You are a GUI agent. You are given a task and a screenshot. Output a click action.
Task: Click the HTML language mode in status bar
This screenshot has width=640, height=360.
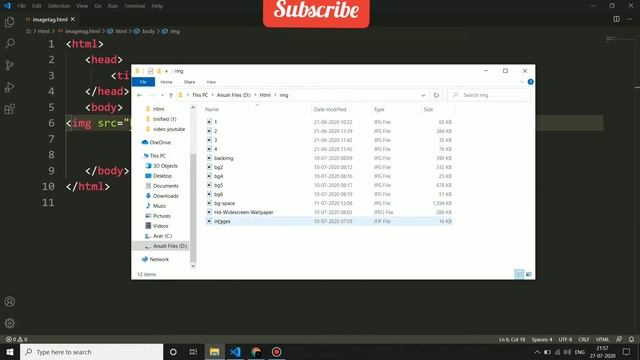click(x=602, y=339)
